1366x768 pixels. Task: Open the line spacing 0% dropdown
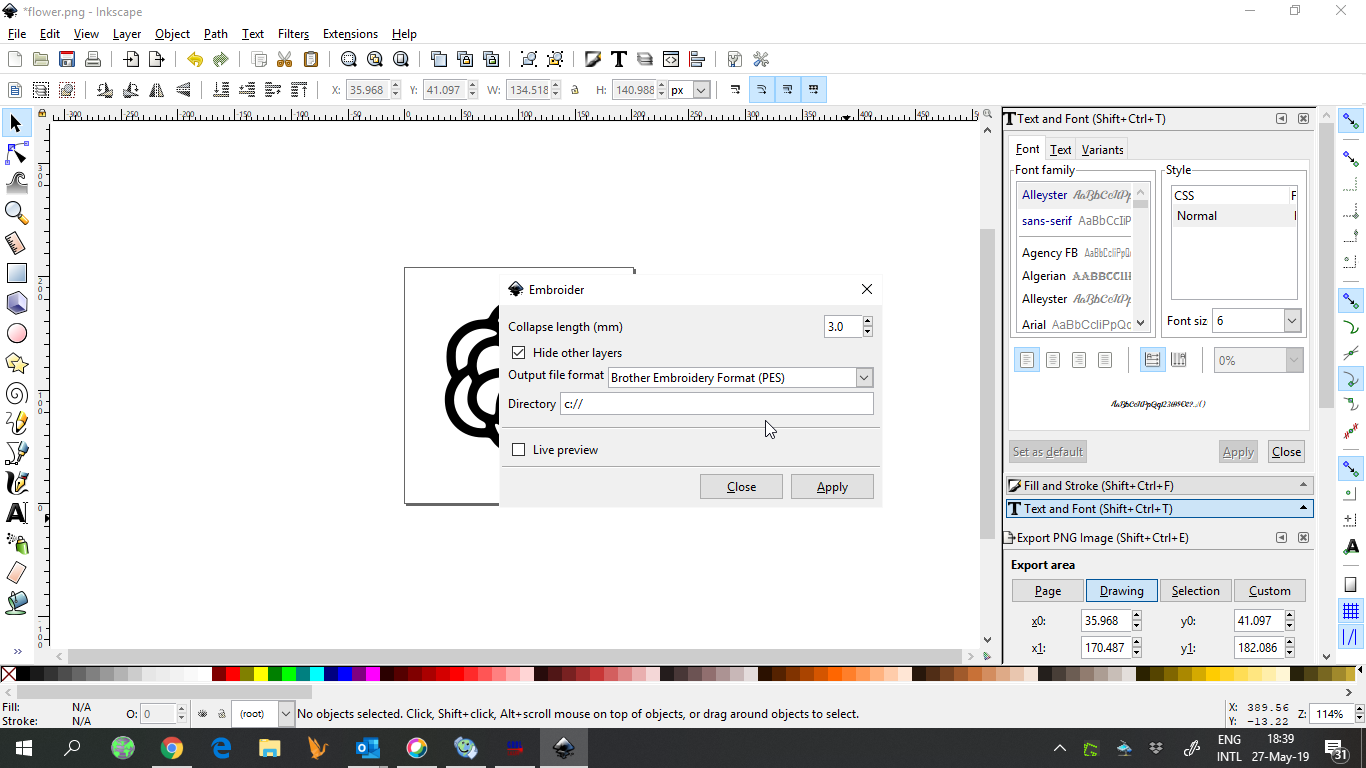tap(1294, 360)
